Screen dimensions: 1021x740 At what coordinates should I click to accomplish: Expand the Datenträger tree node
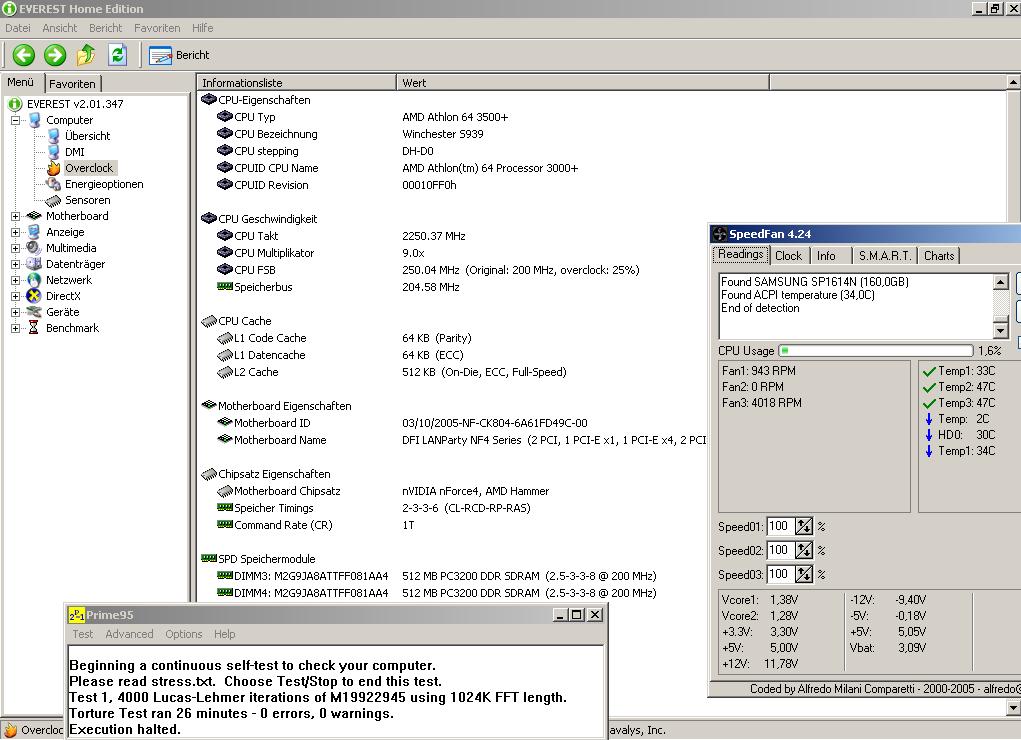pos(16,264)
